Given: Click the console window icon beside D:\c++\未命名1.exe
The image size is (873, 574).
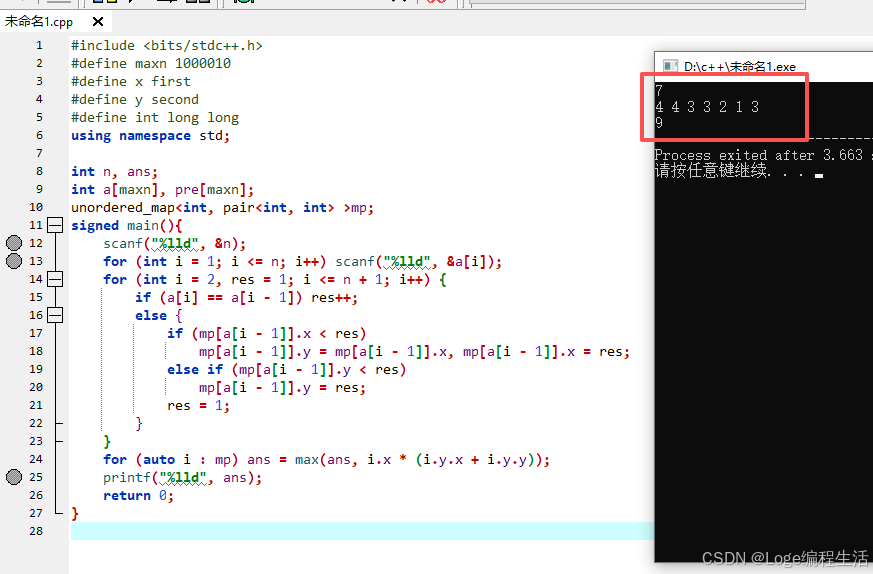Looking at the screenshot, I should coord(670,66).
